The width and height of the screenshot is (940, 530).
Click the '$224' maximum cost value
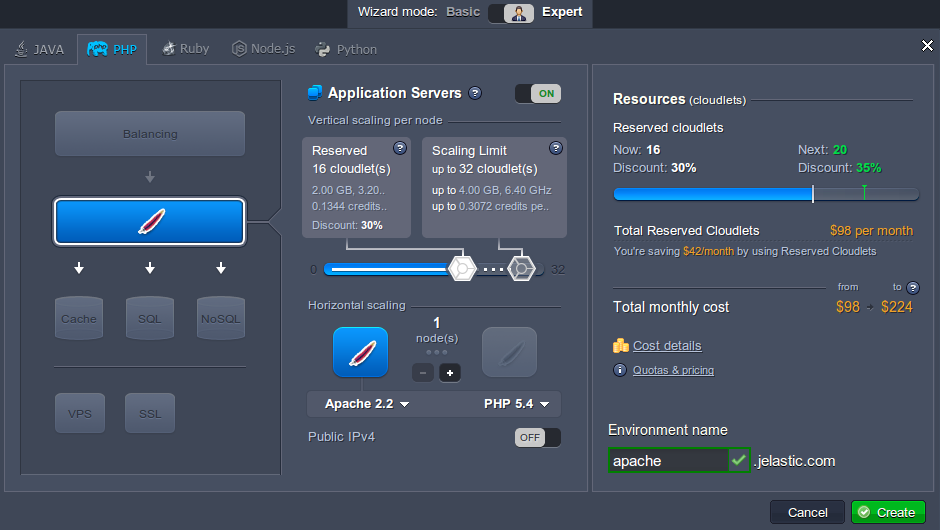point(896,307)
